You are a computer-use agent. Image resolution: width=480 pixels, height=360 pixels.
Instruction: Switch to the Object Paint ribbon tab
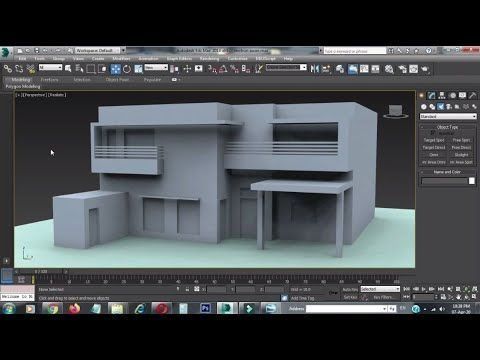tap(117, 80)
